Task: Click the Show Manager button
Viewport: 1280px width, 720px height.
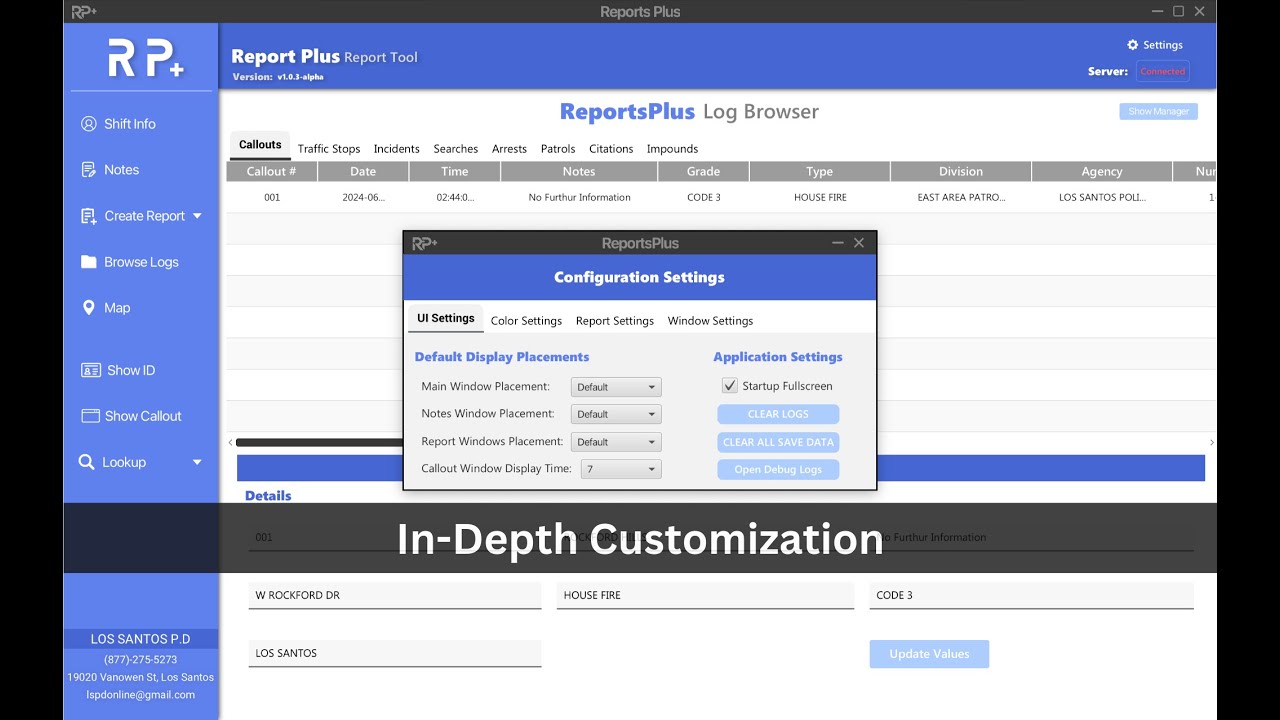Action: click(1158, 112)
